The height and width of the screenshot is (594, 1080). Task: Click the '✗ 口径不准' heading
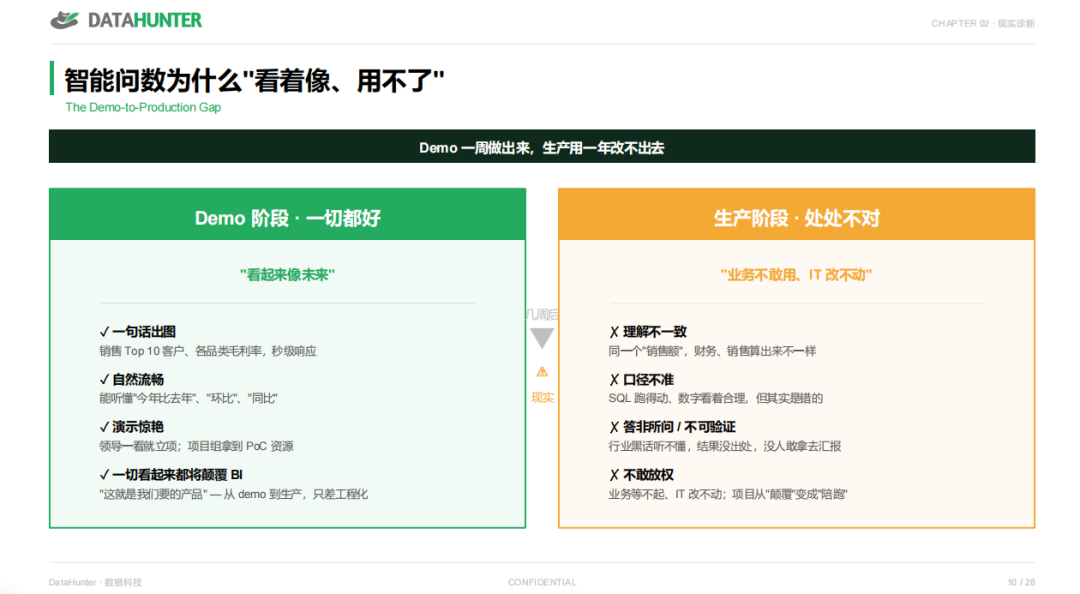pos(641,380)
